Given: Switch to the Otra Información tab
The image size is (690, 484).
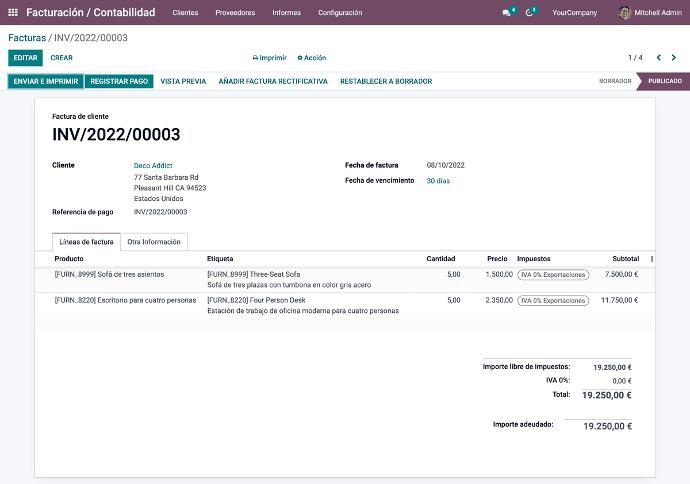Looking at the screenshot, I should [154, 242].
